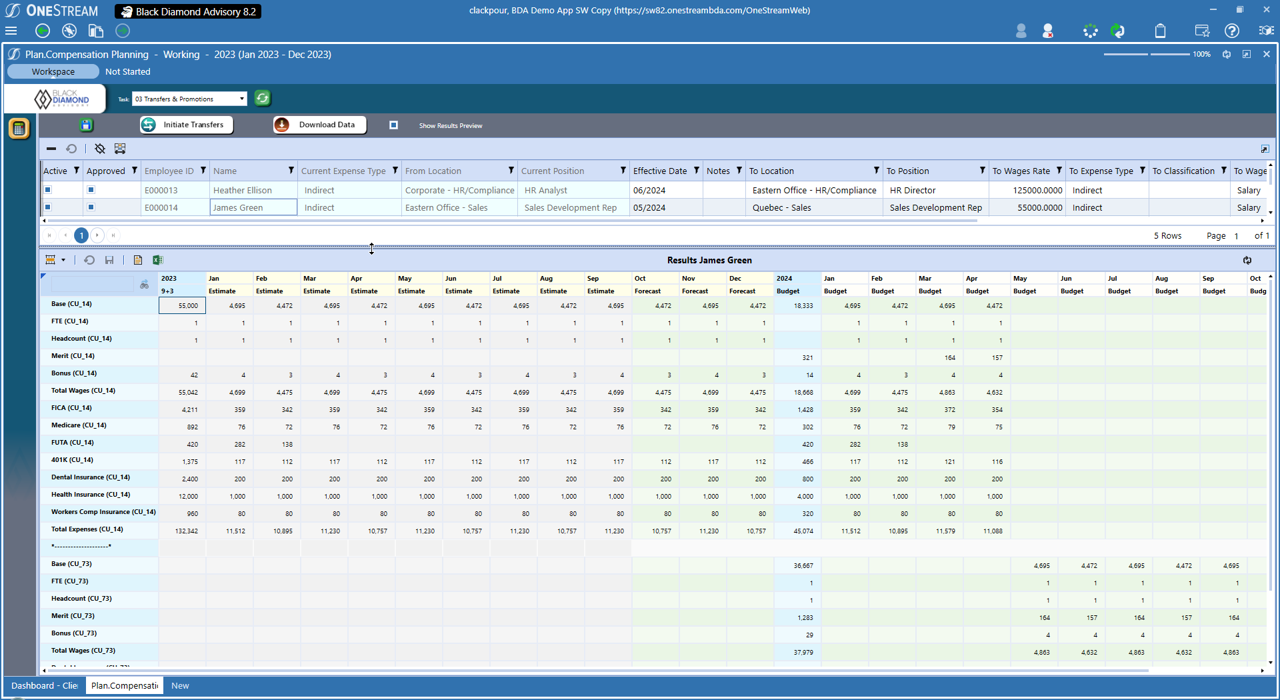Select the James Green name cell
1280x700 pixels.
[x=253, y=208]
